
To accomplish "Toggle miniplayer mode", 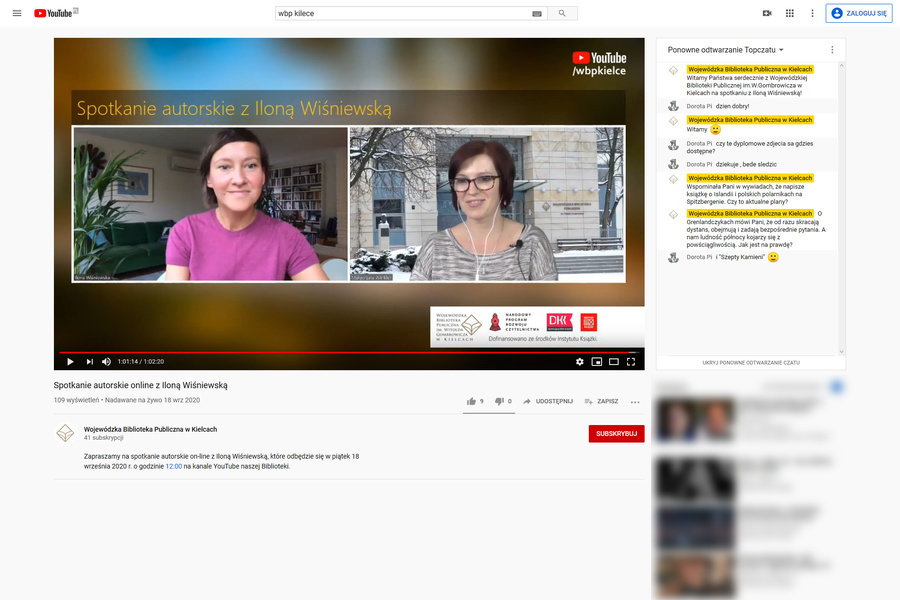I will [x=597, y=361].
